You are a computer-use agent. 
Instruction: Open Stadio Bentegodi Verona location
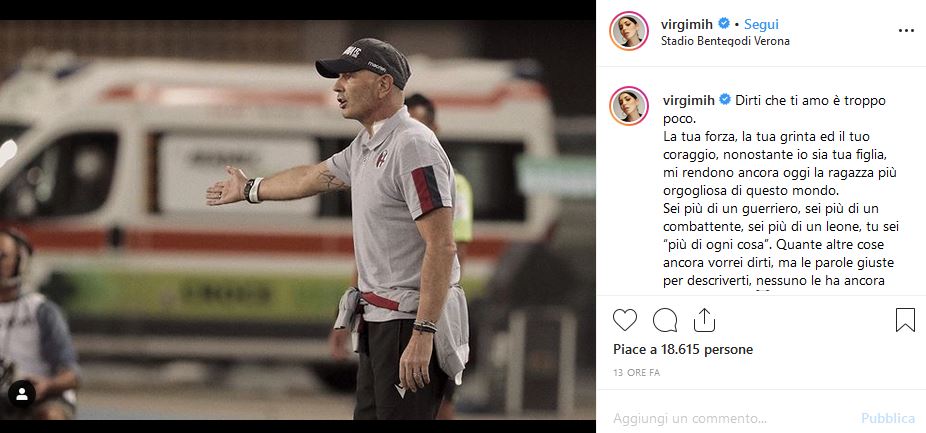[725, 41]
